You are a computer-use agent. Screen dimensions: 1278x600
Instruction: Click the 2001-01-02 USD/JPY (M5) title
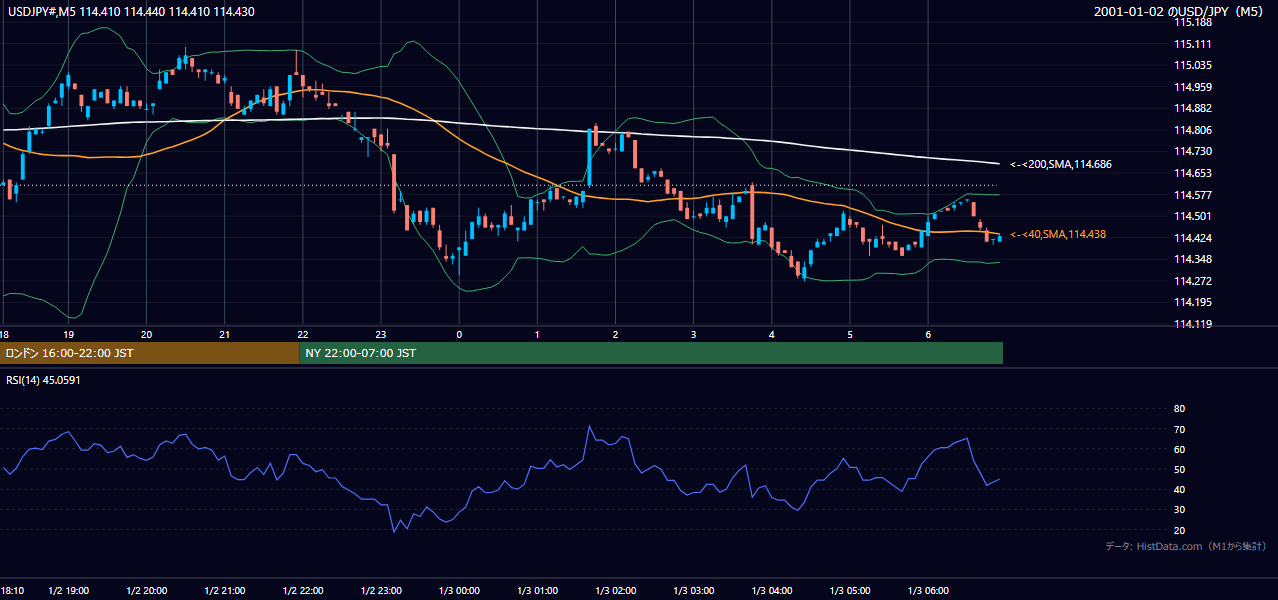1180,11
